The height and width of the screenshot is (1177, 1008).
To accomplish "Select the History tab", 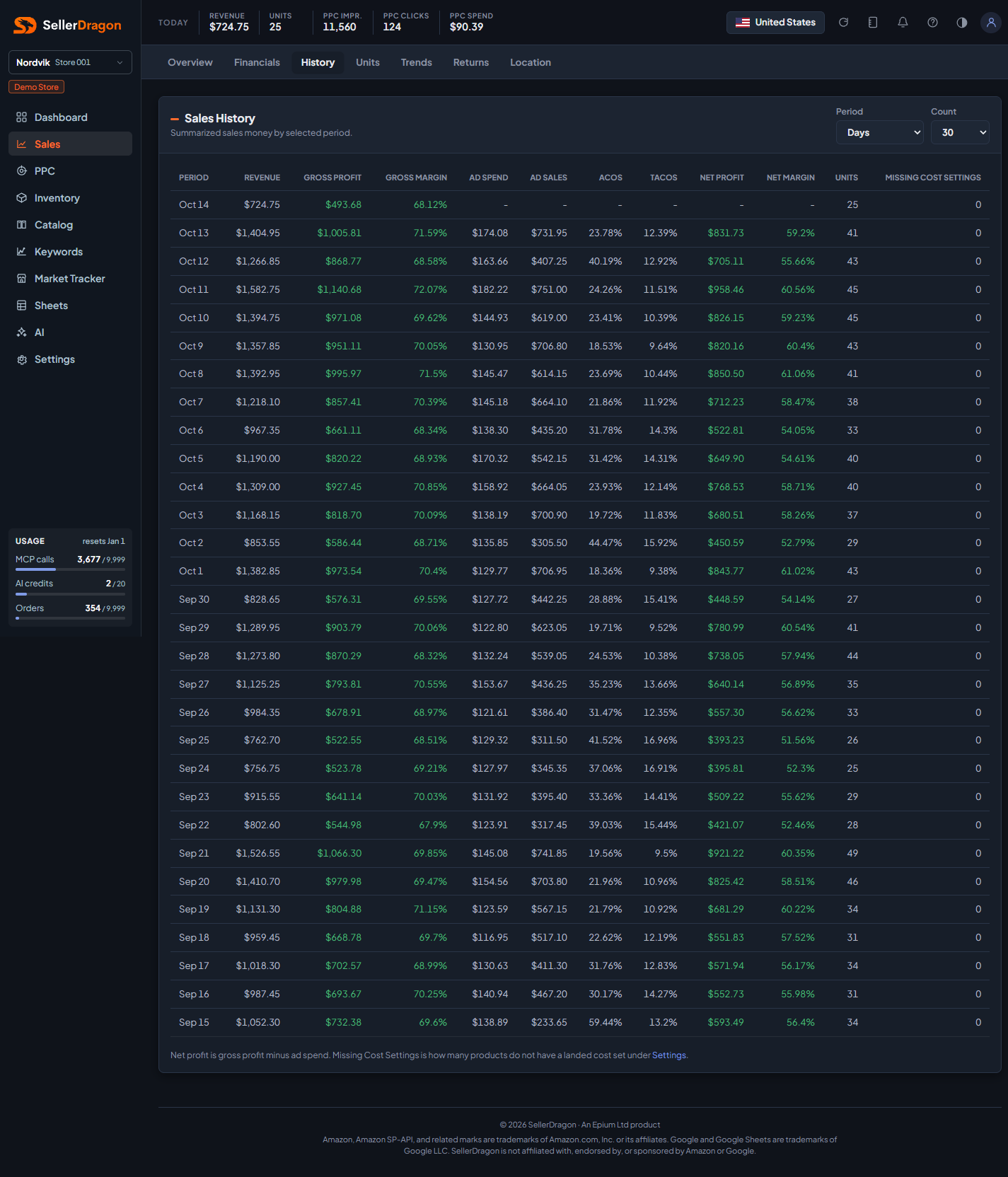I will click(318, 62).
